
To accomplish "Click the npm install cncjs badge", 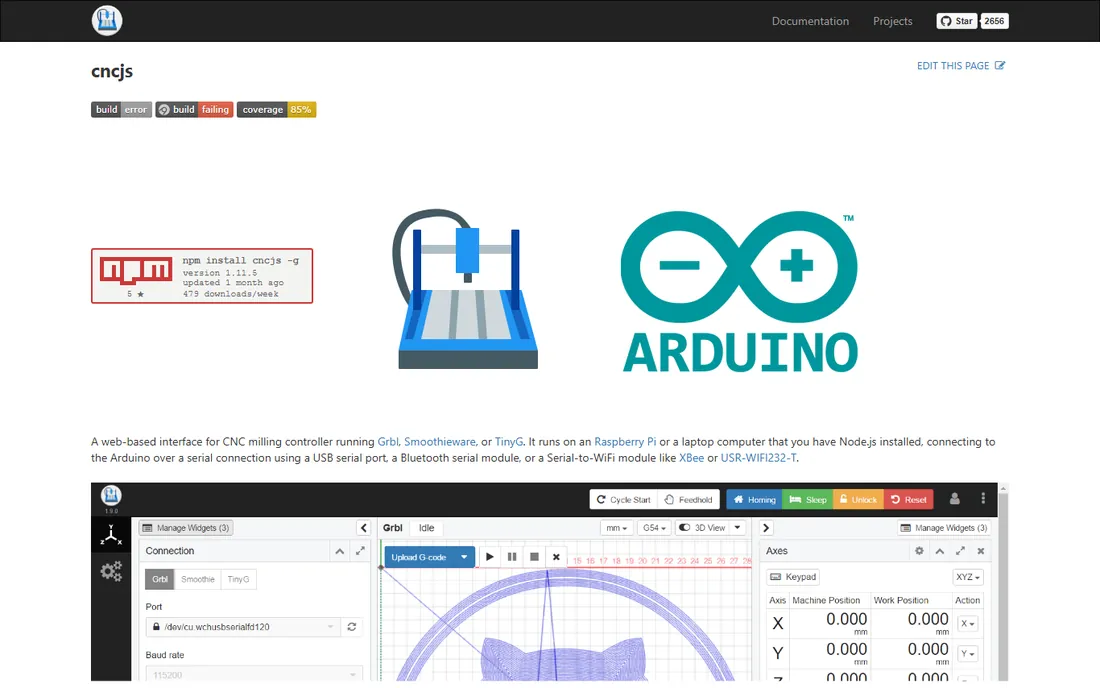I will coord(202,276).
